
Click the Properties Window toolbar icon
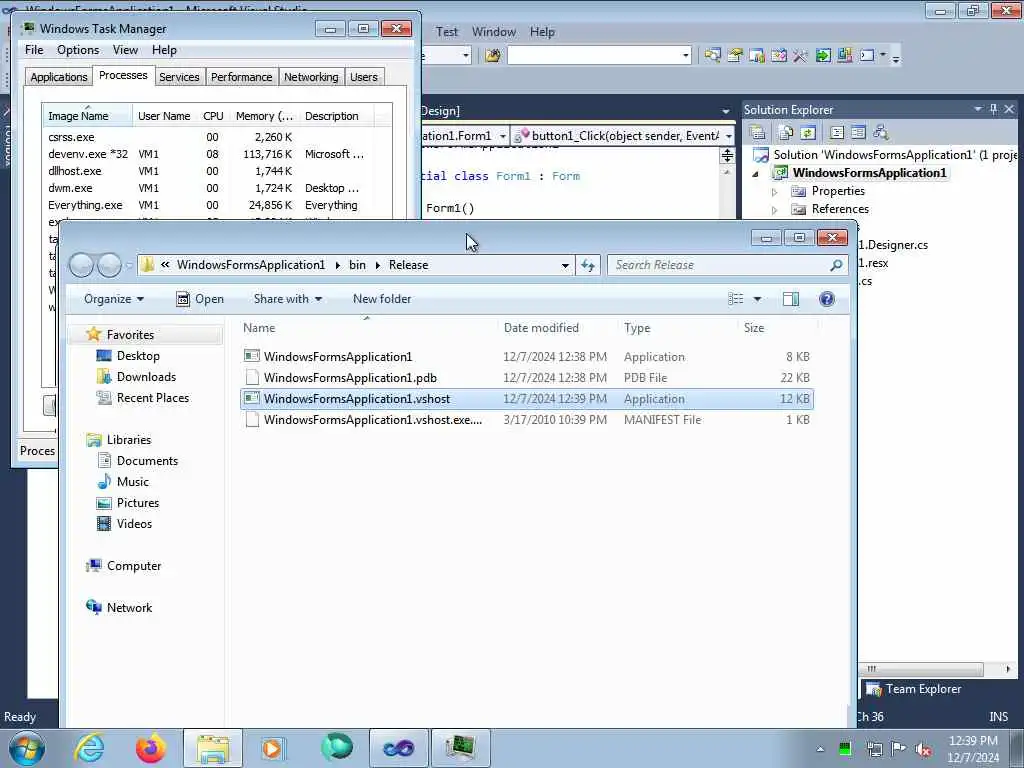735,56
